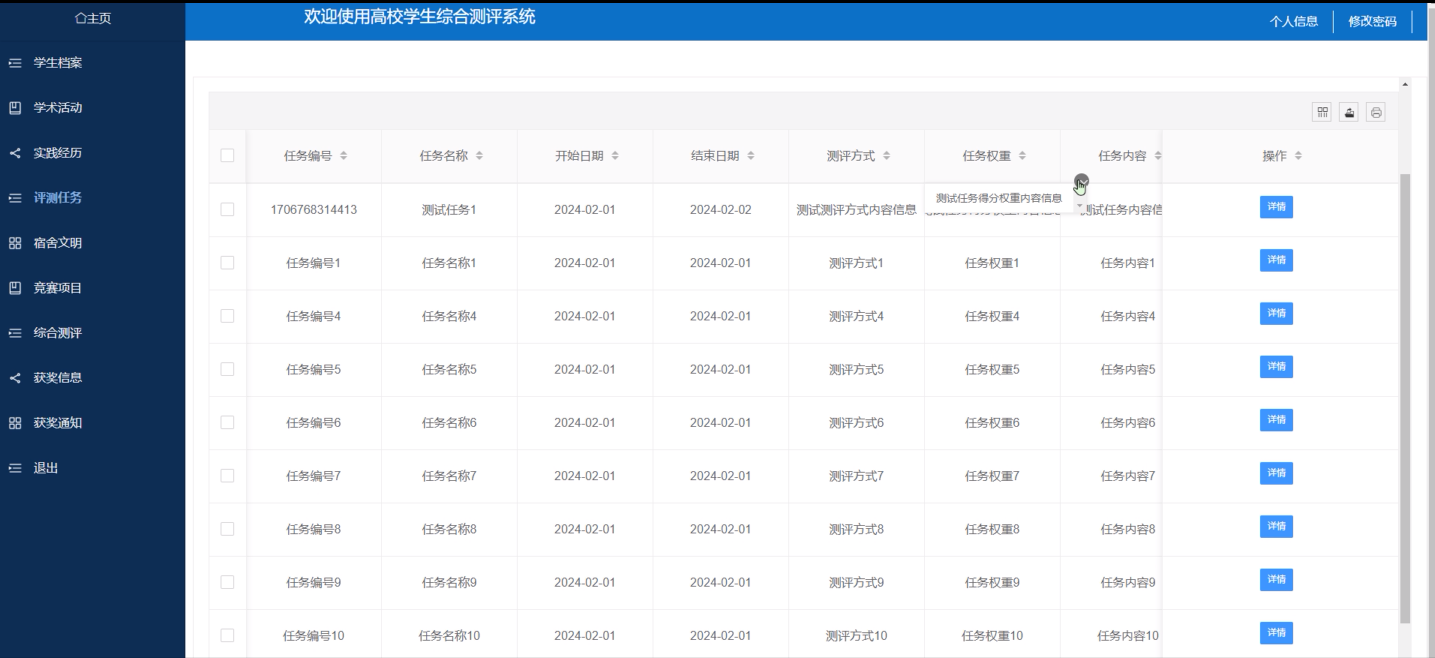Screen dimensions: 1435x658
Task: Check the row checkbox for 任务名称10
Action: pos(227,635)
